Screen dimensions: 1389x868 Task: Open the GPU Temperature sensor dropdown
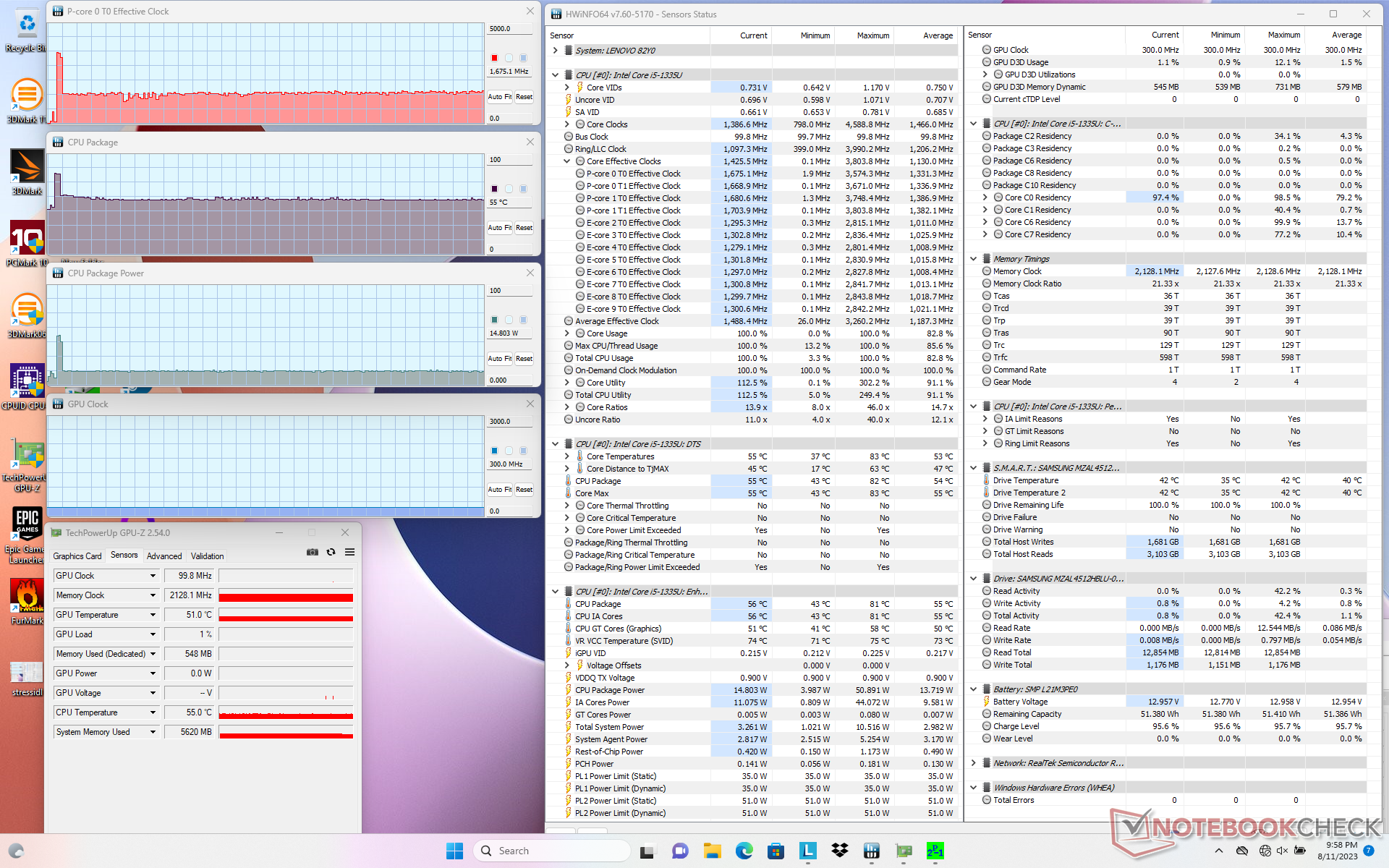153,615
